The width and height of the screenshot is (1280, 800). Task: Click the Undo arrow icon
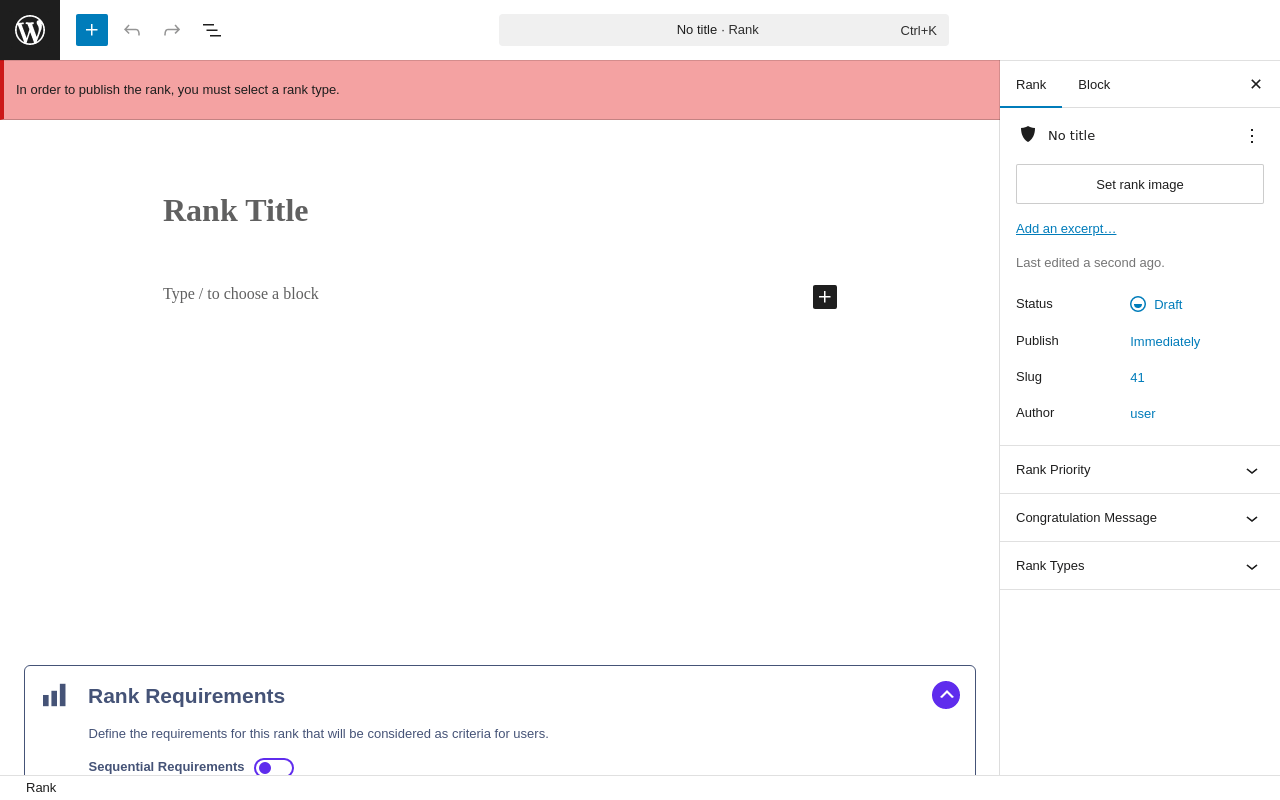tap(132, 30)
